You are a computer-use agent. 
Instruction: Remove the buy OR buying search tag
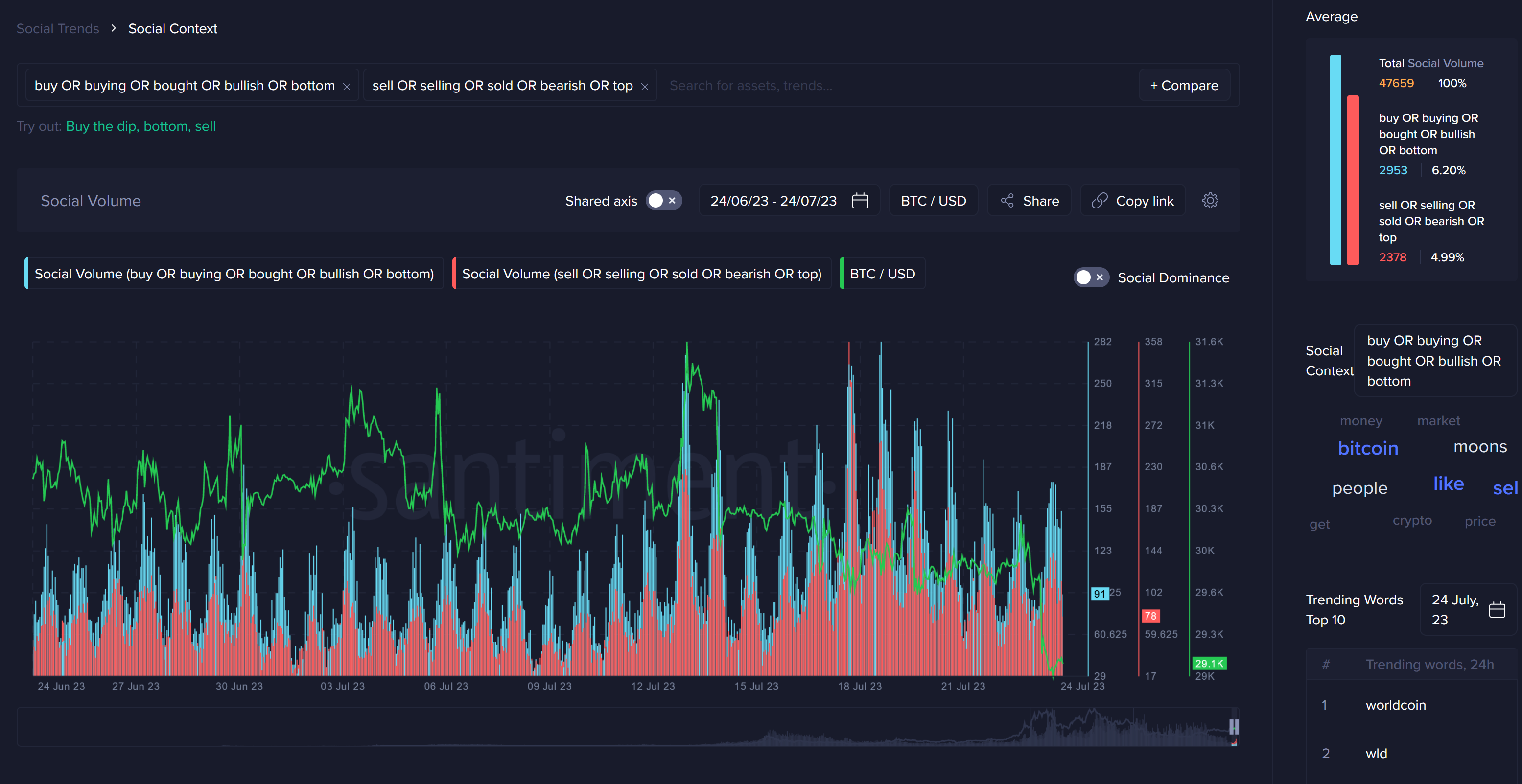coord(347,87)
